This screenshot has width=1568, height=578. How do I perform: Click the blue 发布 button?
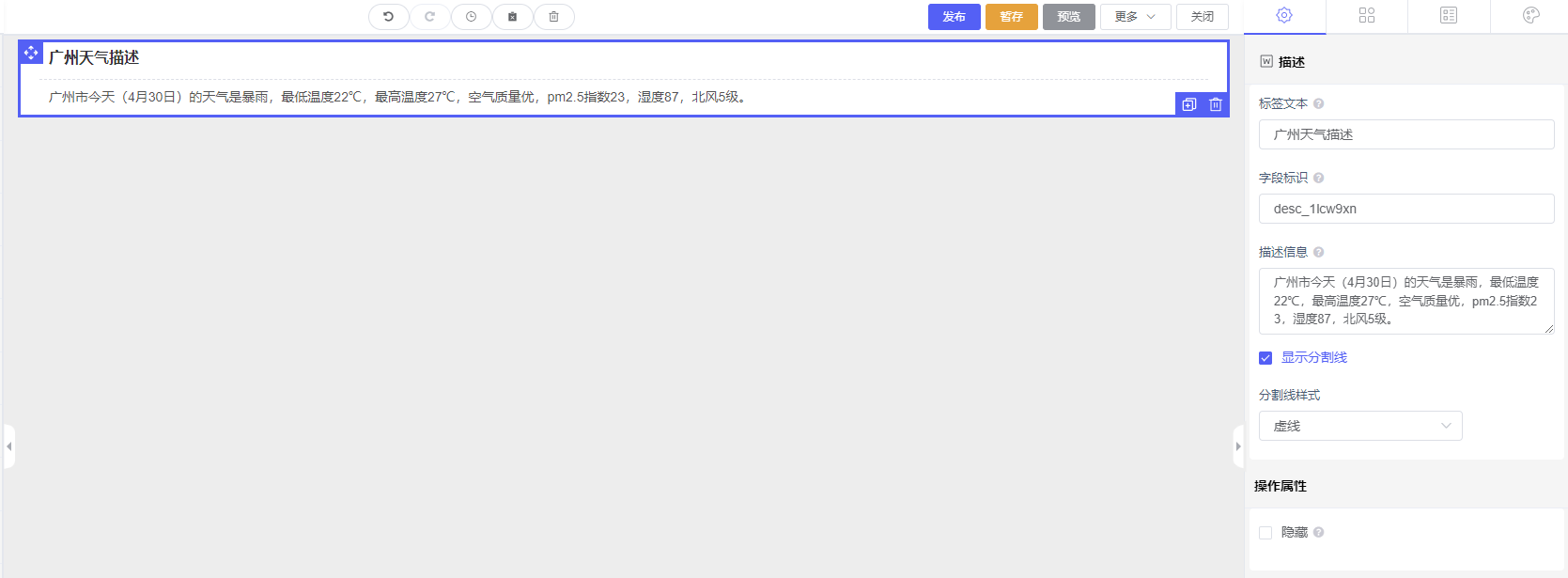[954, 17]
